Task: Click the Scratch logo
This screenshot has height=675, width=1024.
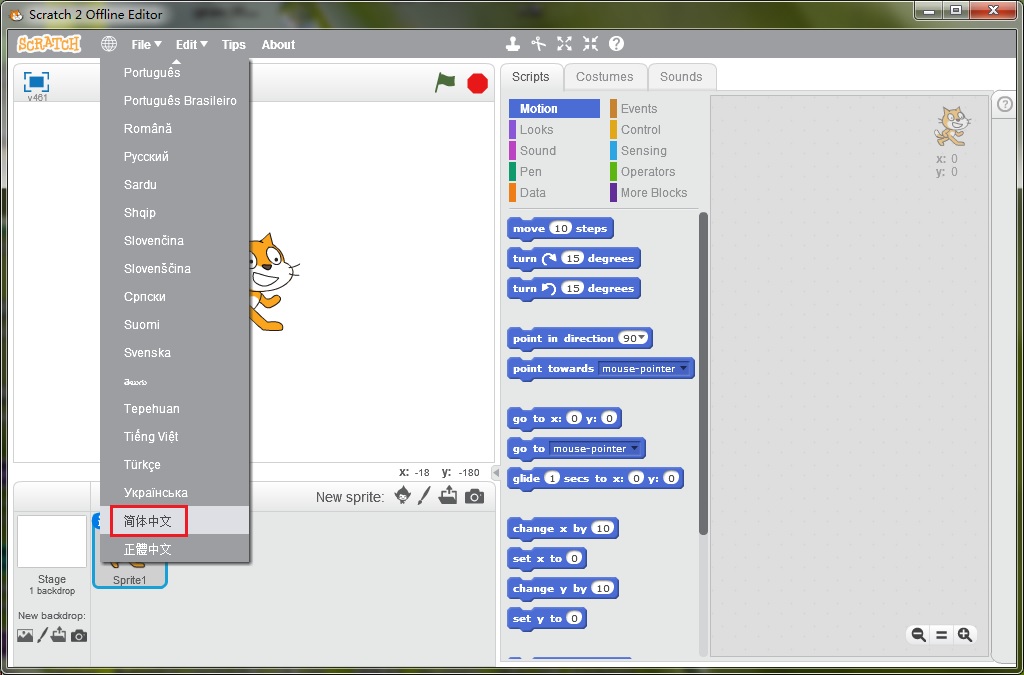Action: [x=49, y=44]
